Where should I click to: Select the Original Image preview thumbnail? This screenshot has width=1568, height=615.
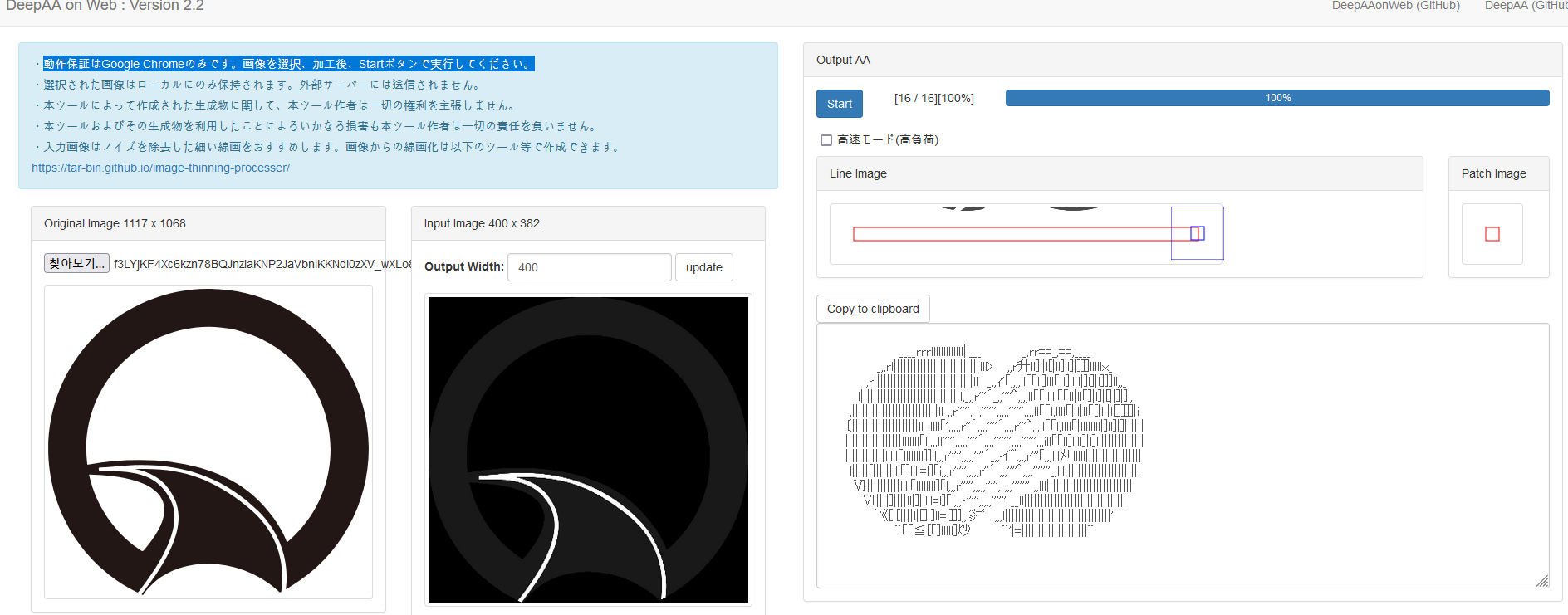tap(208, 442)
